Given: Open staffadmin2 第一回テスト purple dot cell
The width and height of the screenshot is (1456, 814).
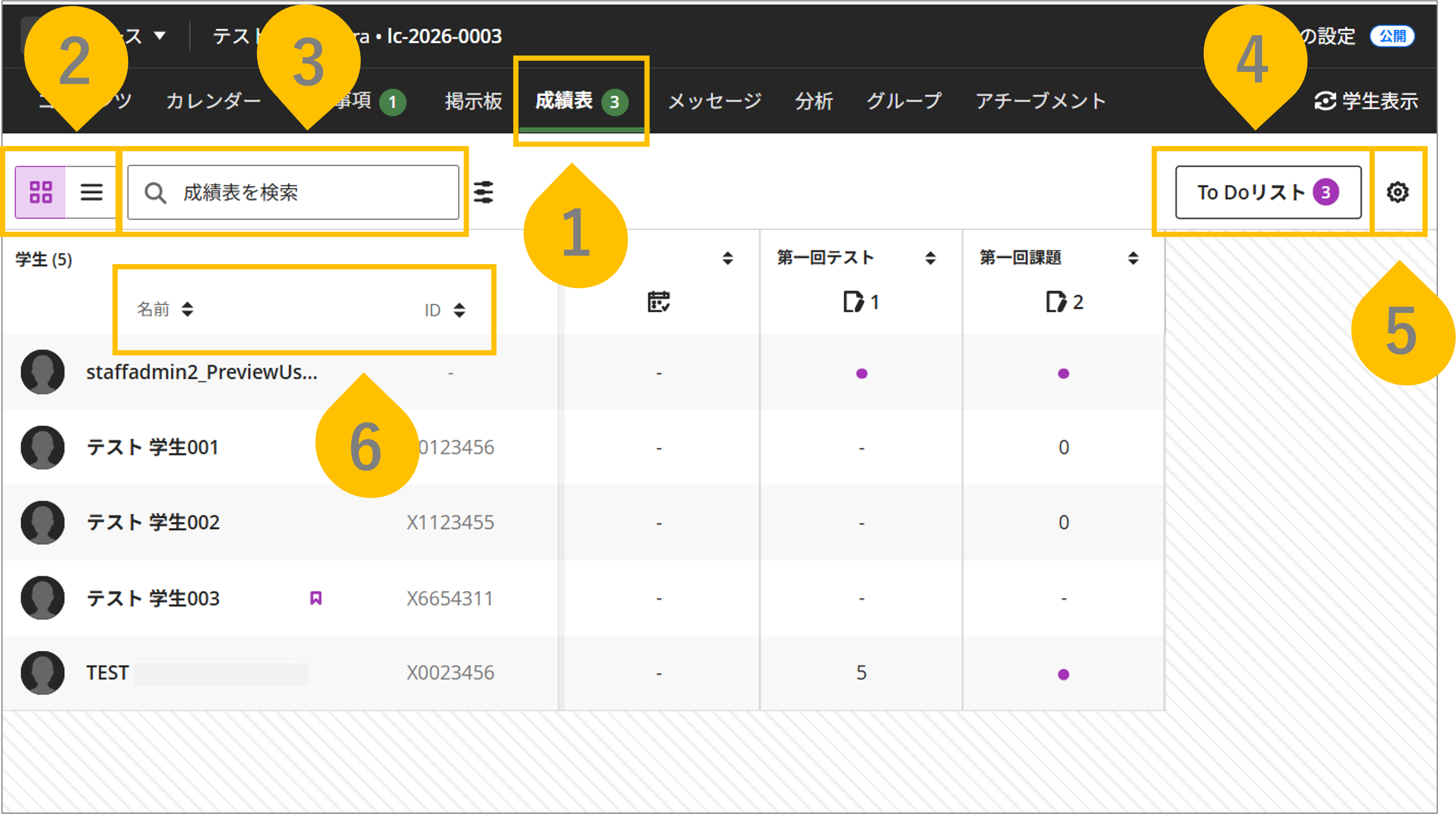Looking at the screenshot, I should click(862, 373).
